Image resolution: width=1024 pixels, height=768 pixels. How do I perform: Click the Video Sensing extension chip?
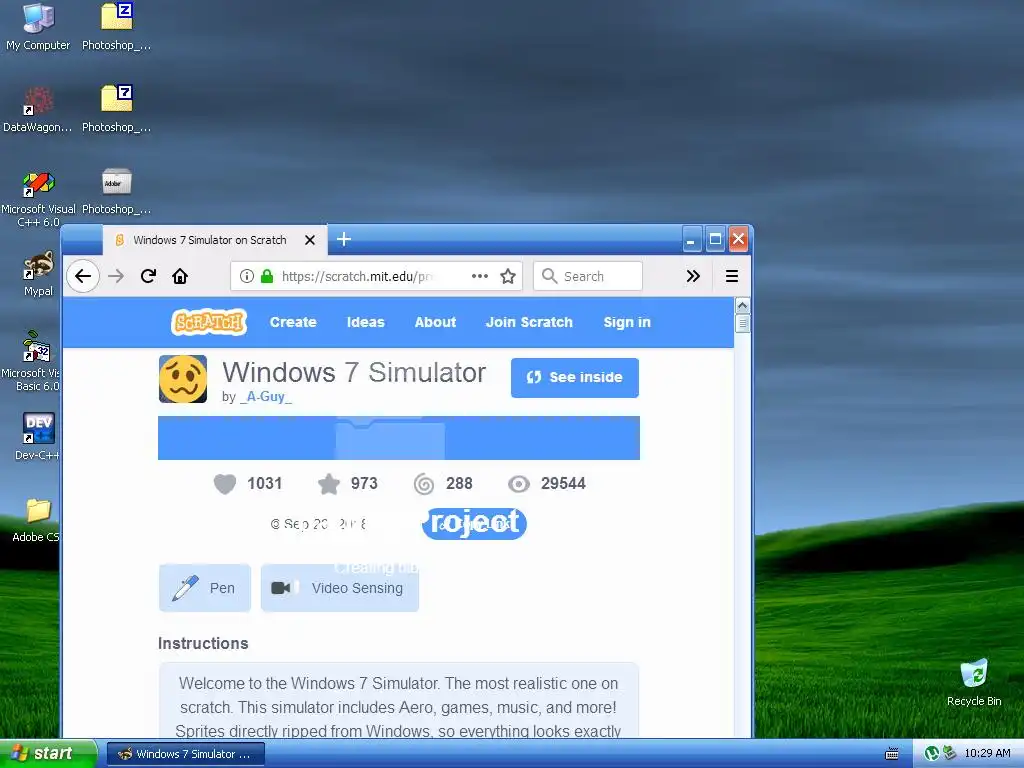tap(340, 588)
